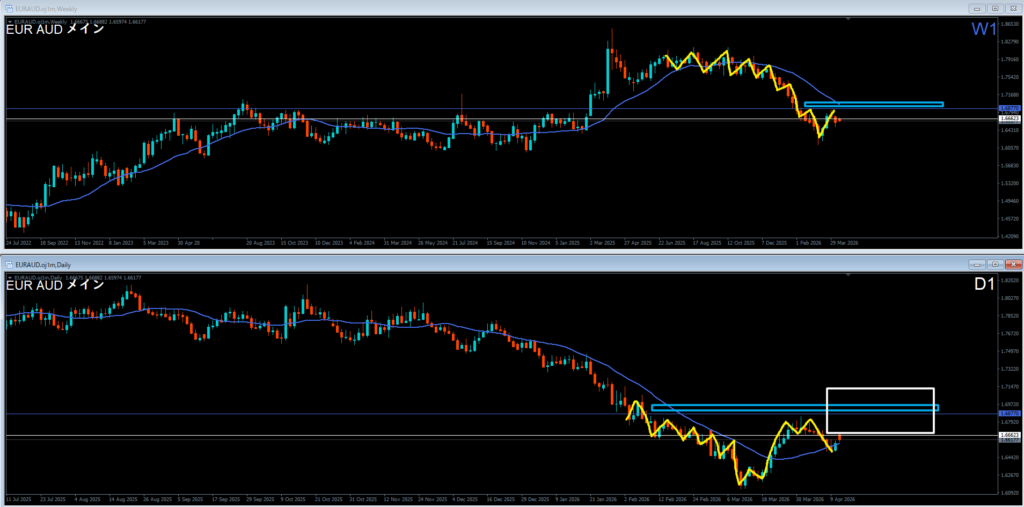The width and height of the screenshot is (1024, 507).
Task: Click '9 Apr 2026' on Daily time axis
Action: pos(842,498)
